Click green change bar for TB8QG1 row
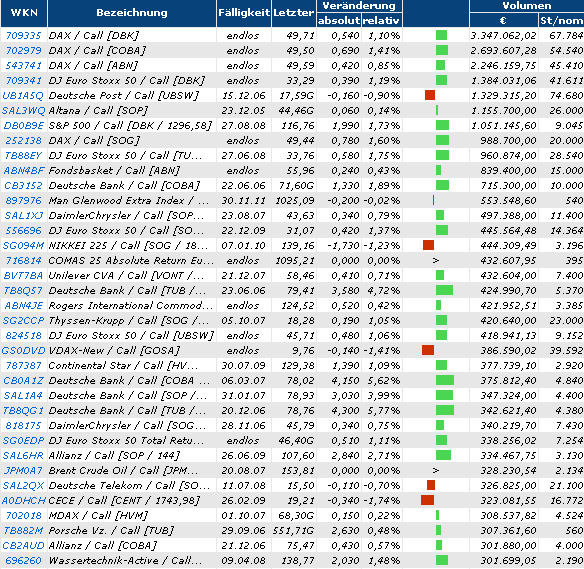 point(445,410)
